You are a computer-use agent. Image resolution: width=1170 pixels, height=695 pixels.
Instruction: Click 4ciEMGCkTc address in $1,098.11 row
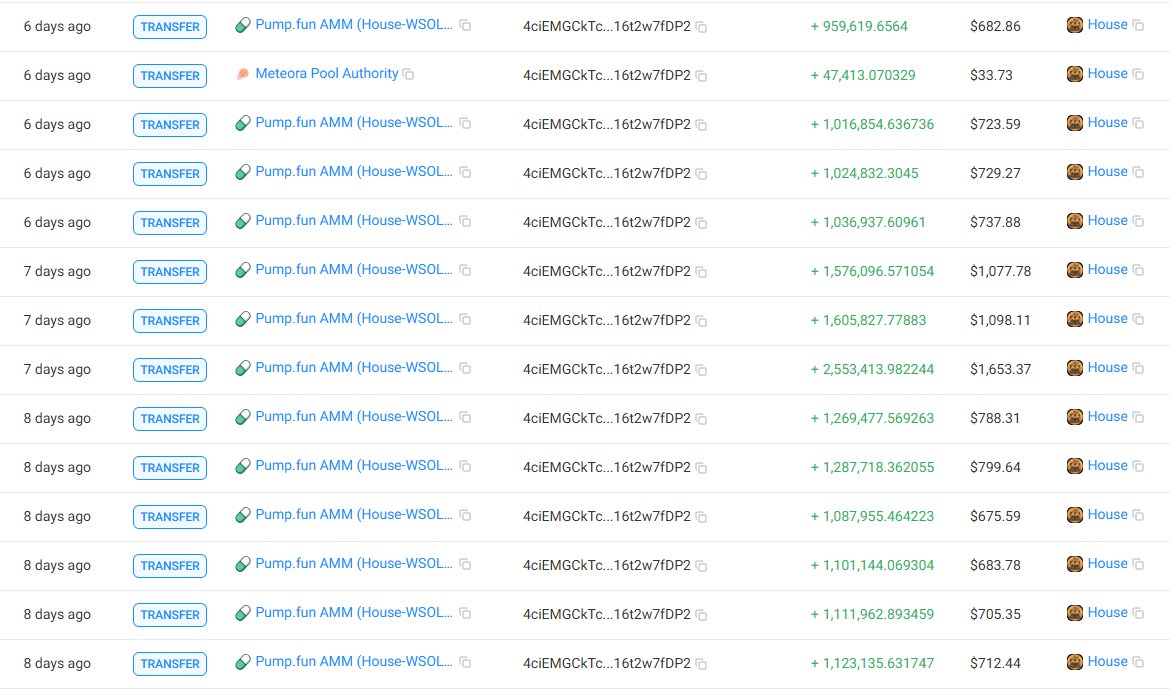pos(607,320)
